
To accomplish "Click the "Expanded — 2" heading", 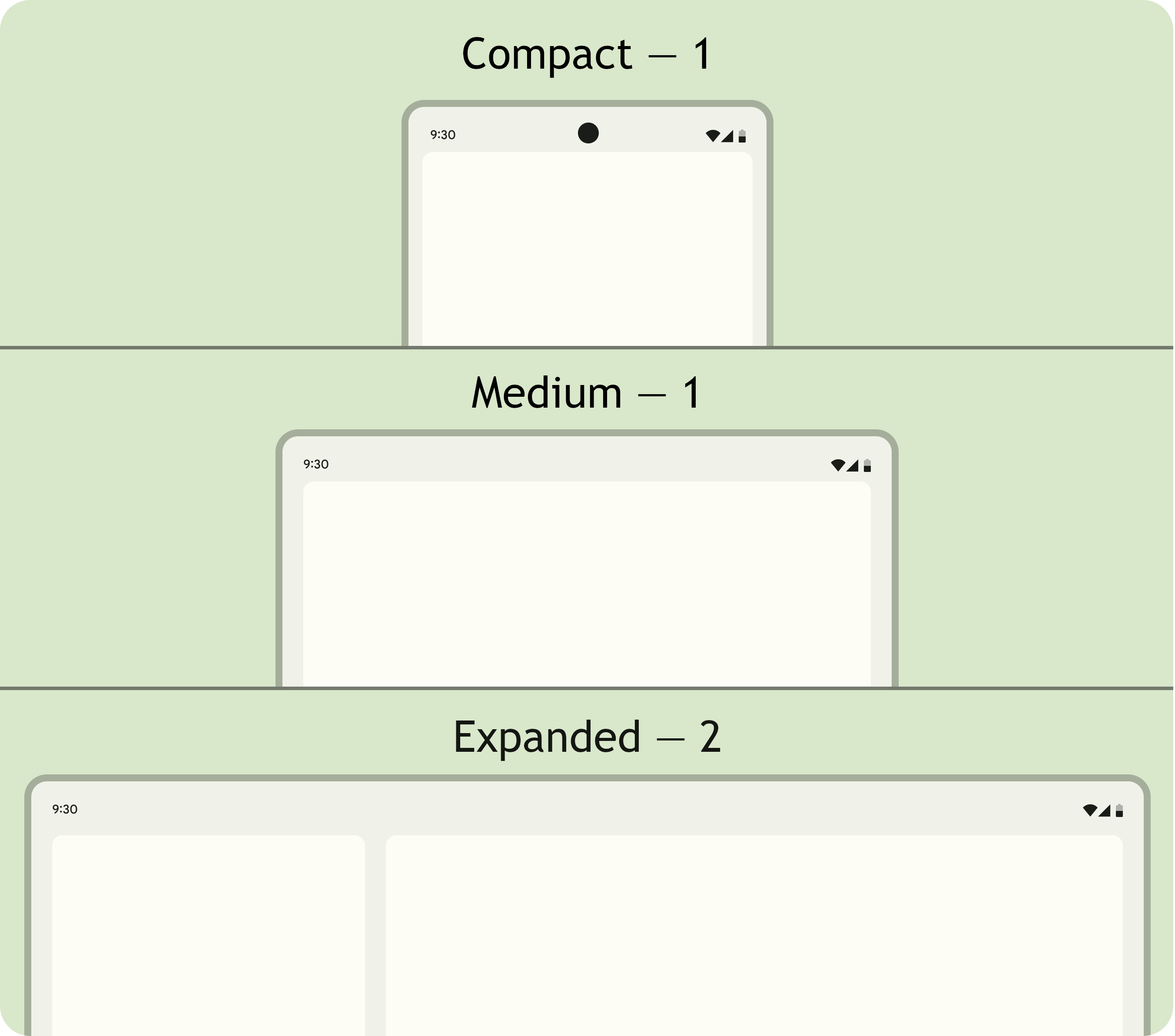I will coord(587,737).
